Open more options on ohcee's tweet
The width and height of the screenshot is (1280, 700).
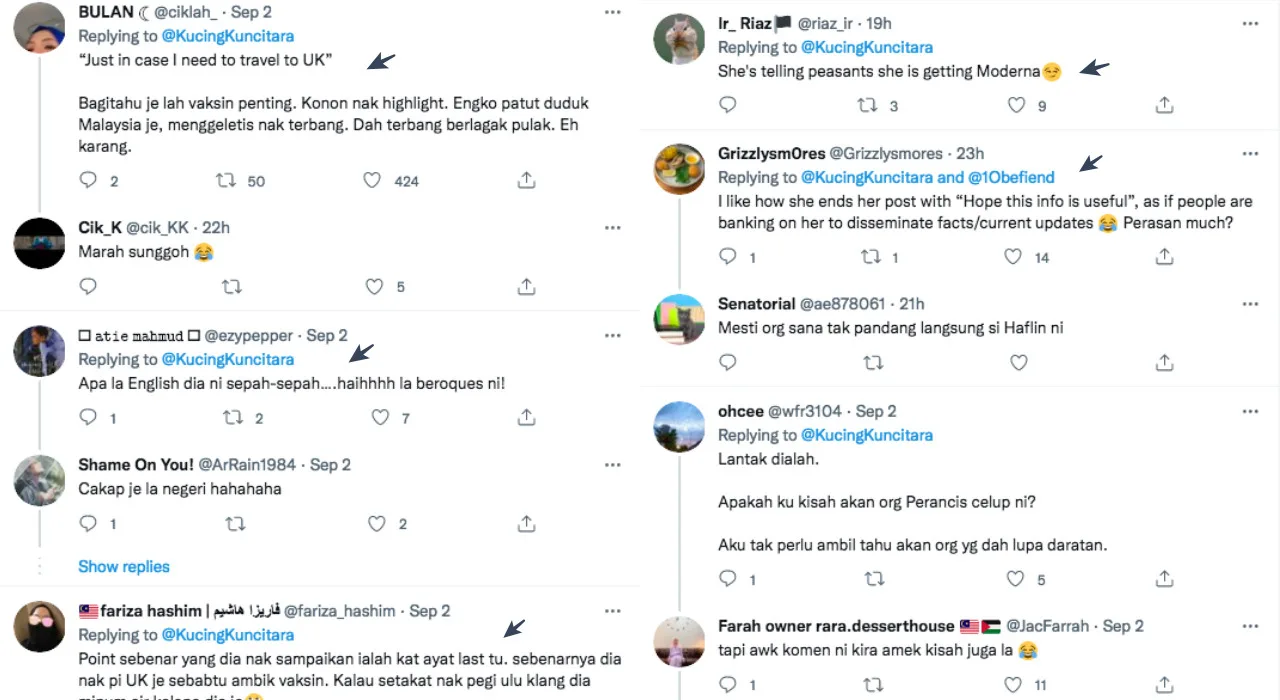click(1250, 411)
